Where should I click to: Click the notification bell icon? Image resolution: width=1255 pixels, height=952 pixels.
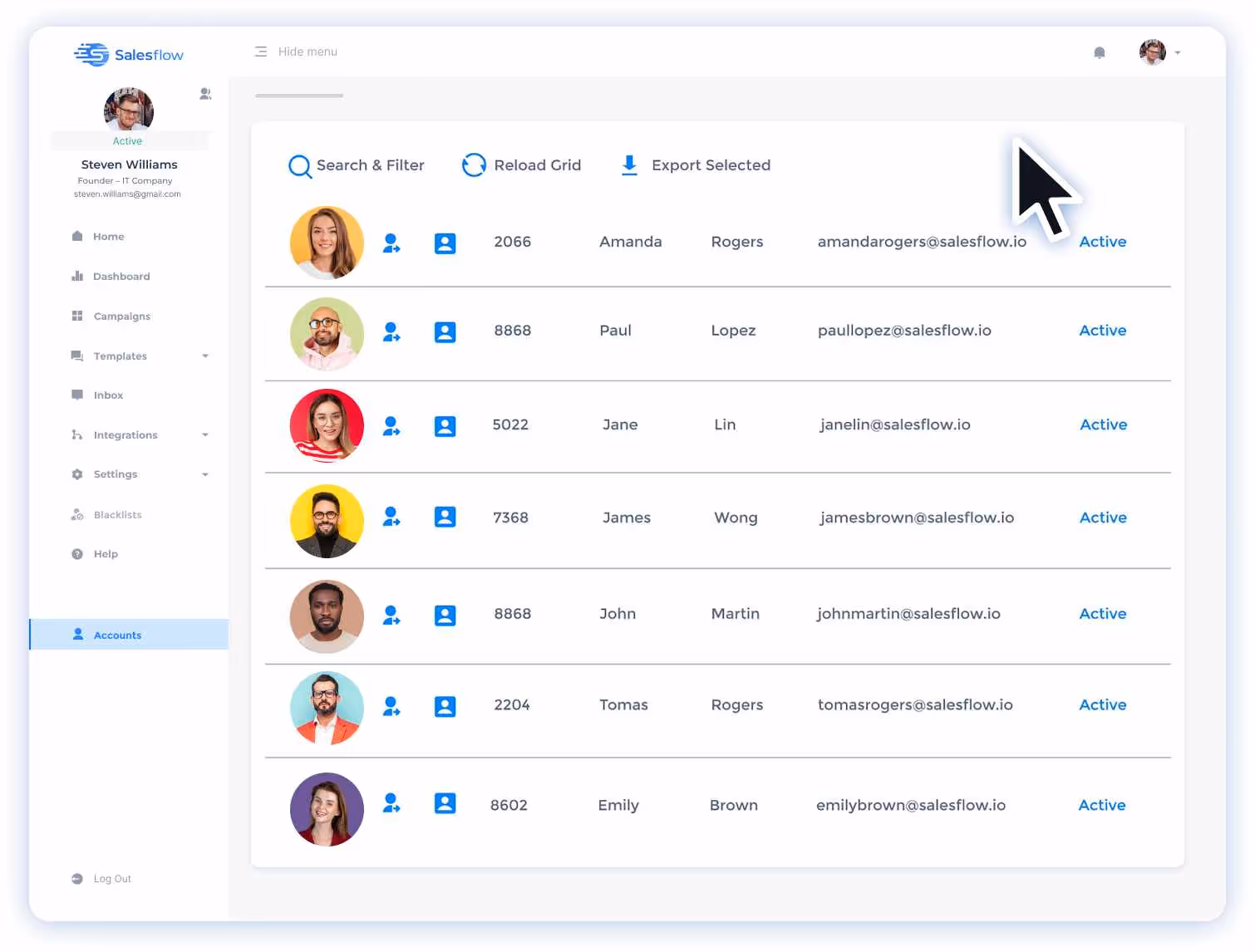point(1099,52)
